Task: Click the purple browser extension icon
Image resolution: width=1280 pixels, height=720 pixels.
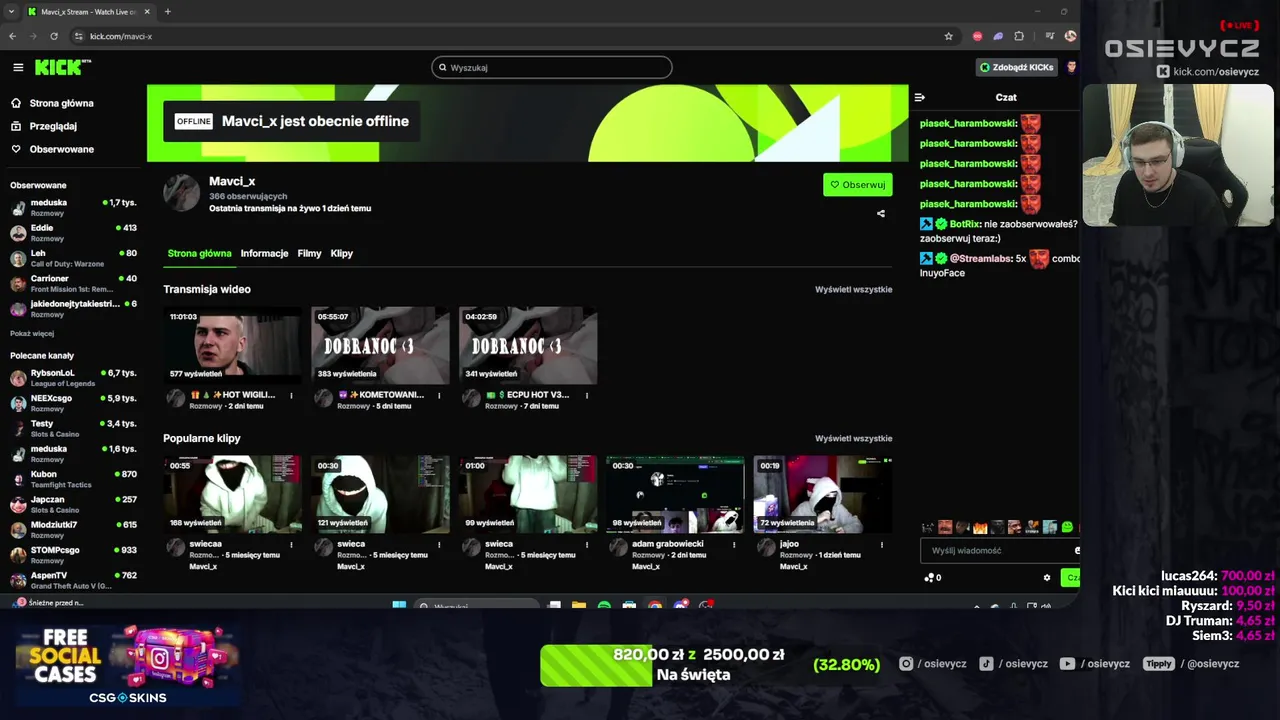Action: 998,36
